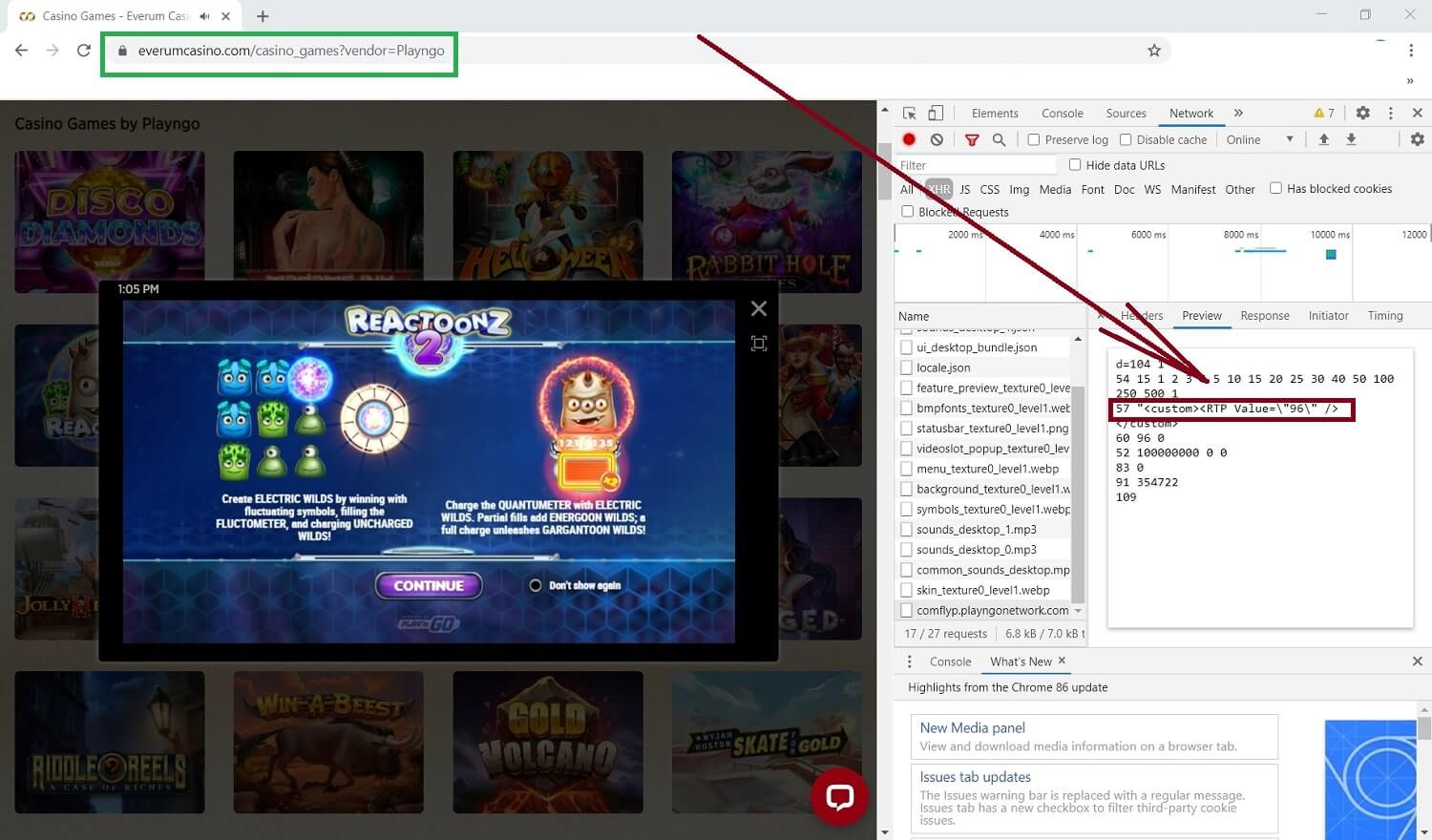Filter requests by CSS type
This screenshot has width=1432, height=840.
[x=990, y=189]
